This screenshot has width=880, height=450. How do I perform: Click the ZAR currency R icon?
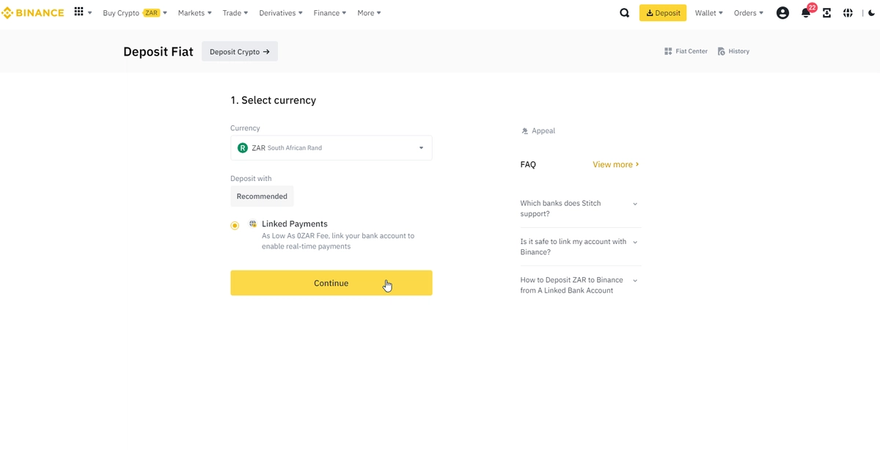(242, 148)
